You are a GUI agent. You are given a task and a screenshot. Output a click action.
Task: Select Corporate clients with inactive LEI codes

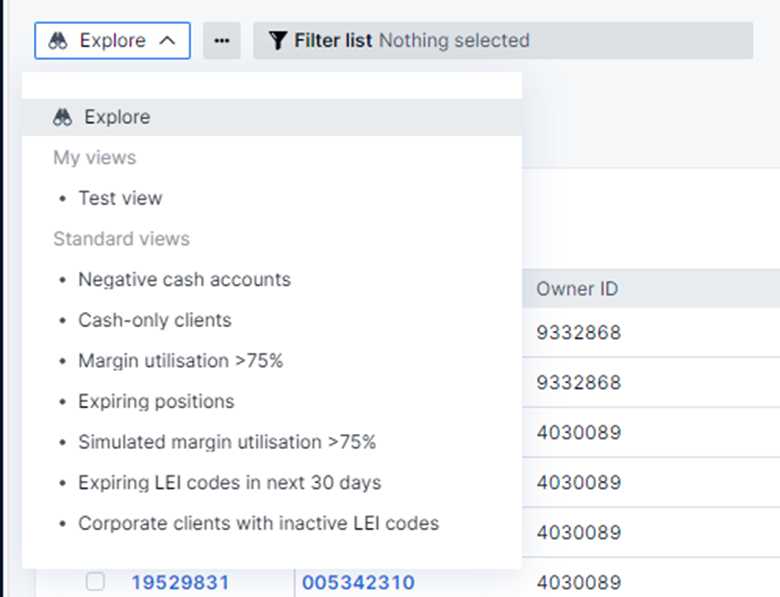pyautogui.click(x=258, y=523)
